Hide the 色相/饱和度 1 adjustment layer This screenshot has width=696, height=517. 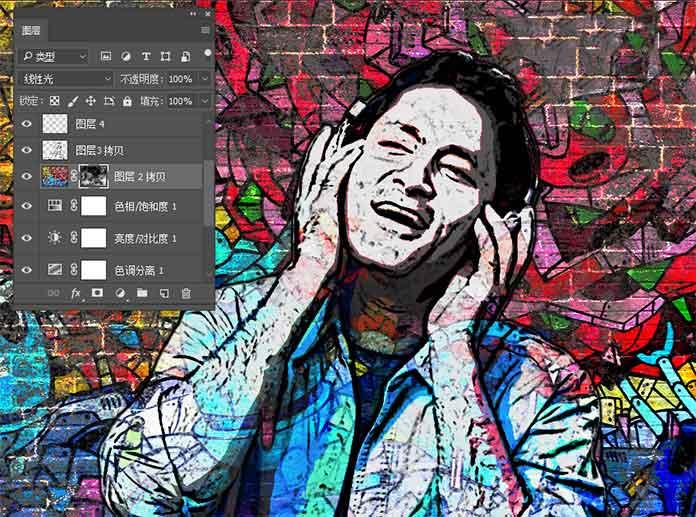[x=27, y=206]
